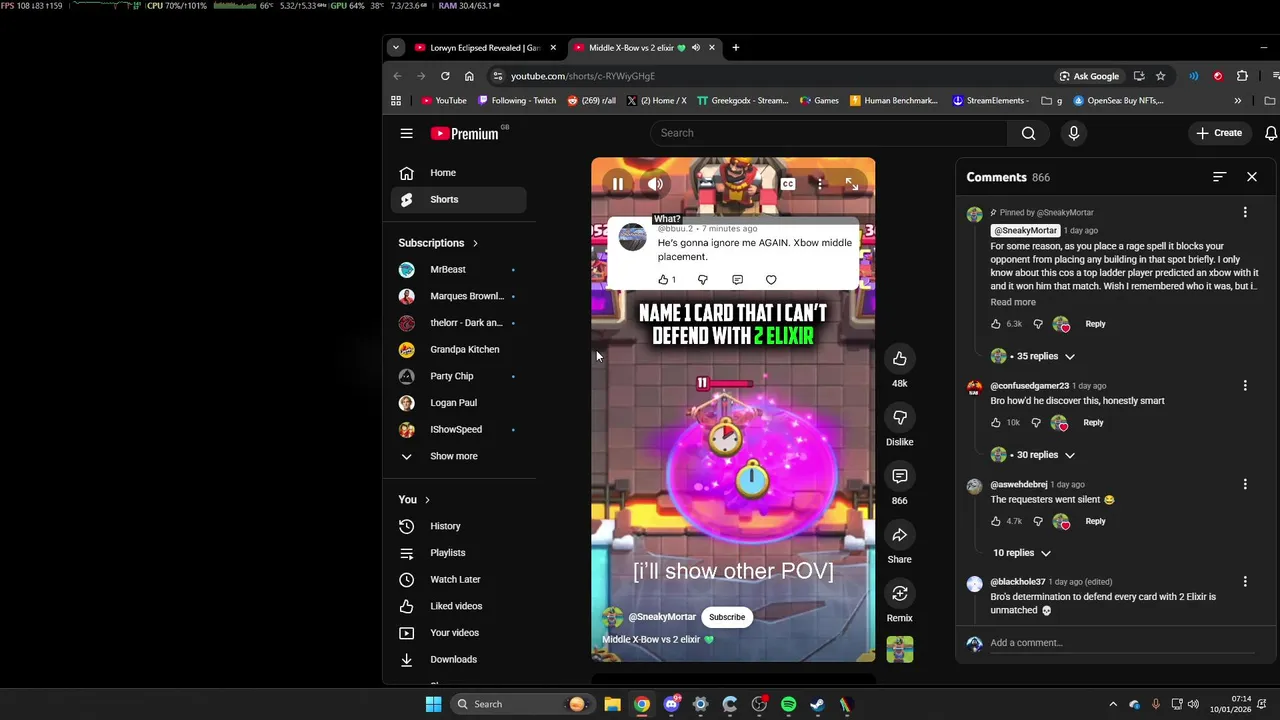1280x720 pixels.
Task: Open Windows Start menu
Action: (433, 704)
